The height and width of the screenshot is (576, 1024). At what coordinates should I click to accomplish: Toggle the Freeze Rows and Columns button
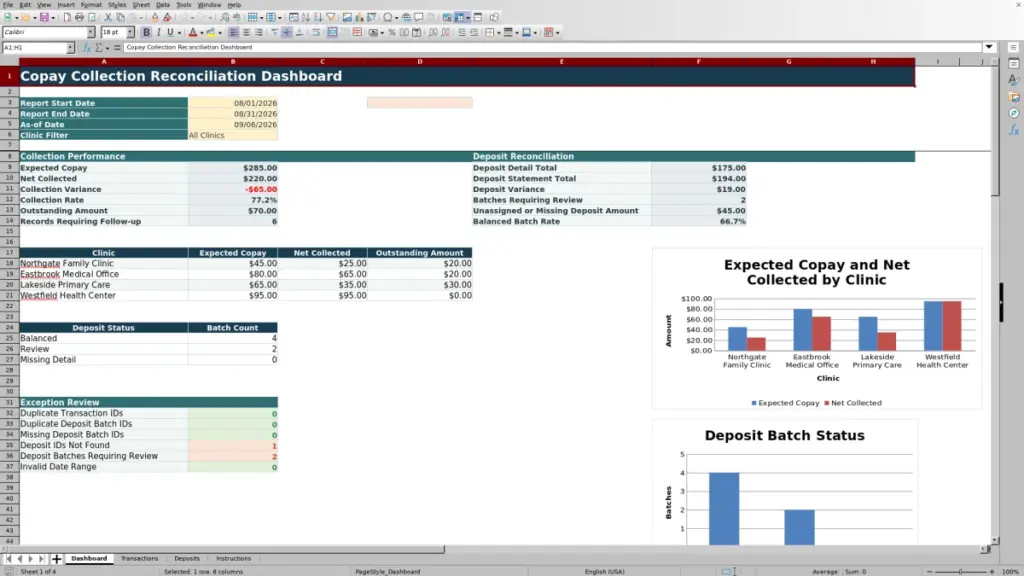pos(459,17)
